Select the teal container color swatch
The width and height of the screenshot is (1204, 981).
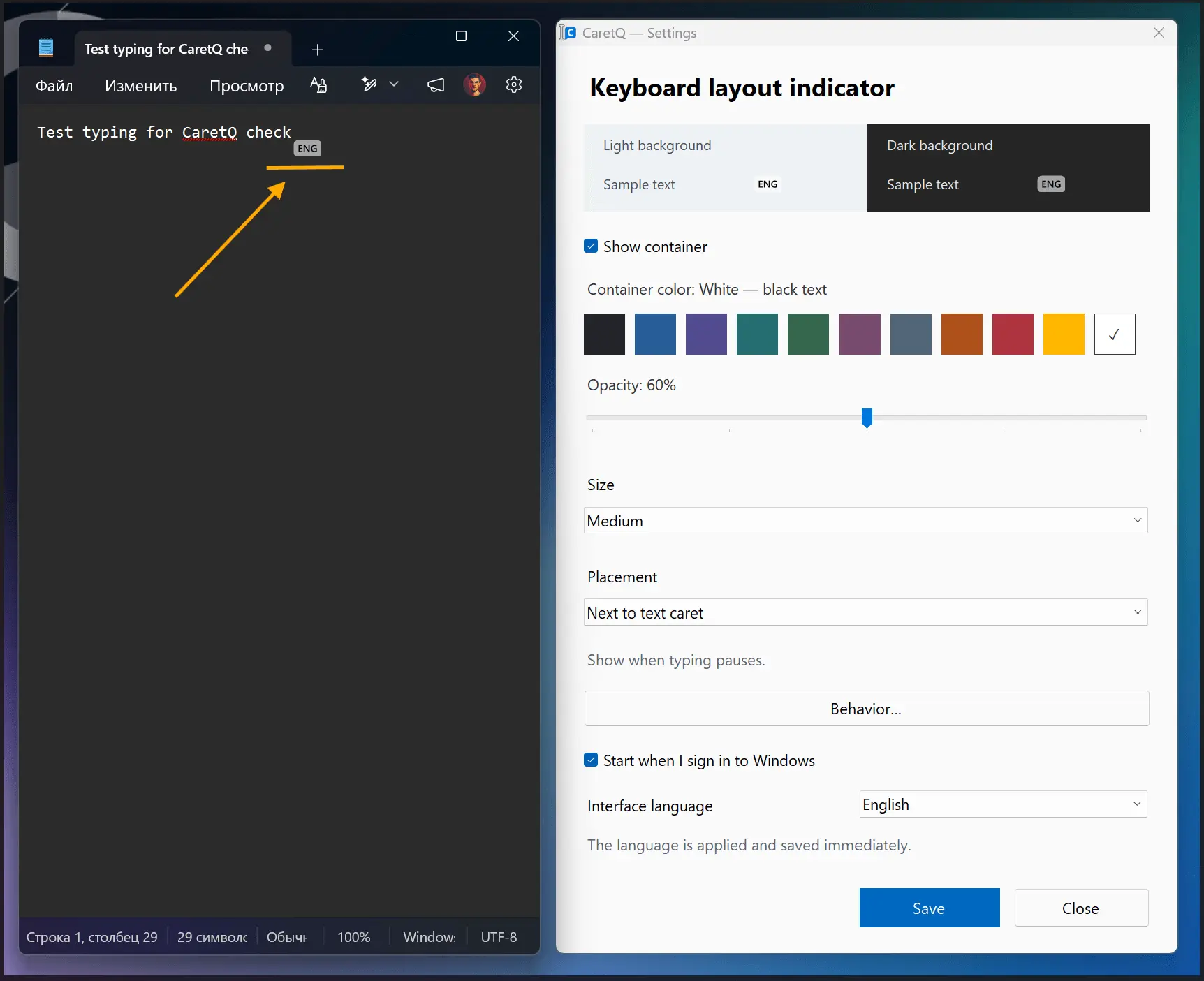coord(757,334)
